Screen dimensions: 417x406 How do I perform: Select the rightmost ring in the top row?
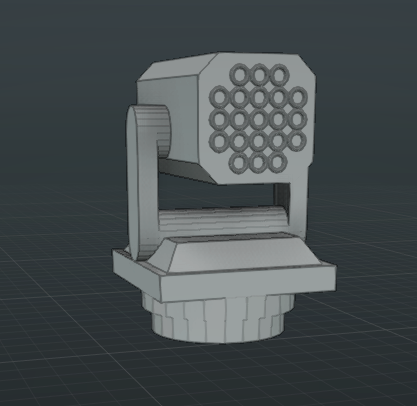(279, 75)
